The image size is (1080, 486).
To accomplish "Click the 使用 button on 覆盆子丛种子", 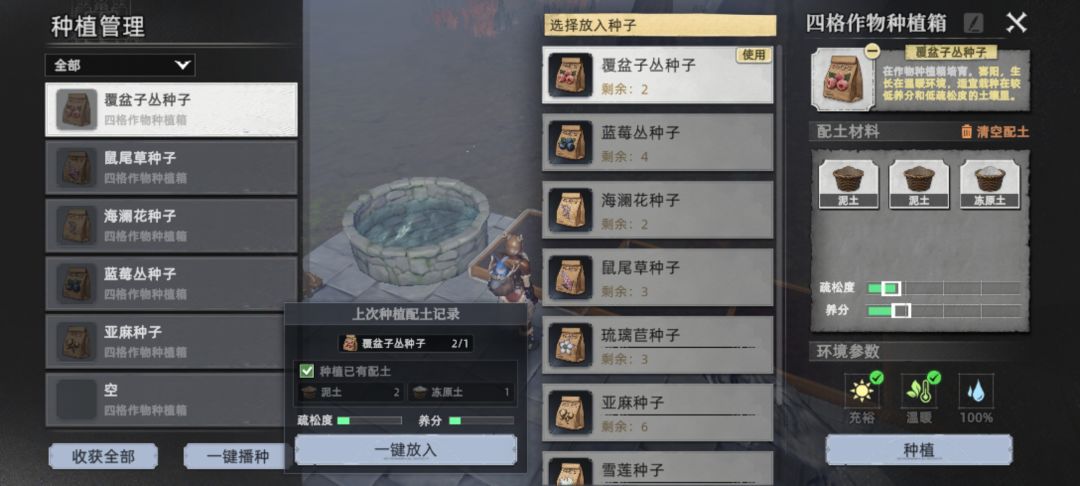I will (754, 55).
